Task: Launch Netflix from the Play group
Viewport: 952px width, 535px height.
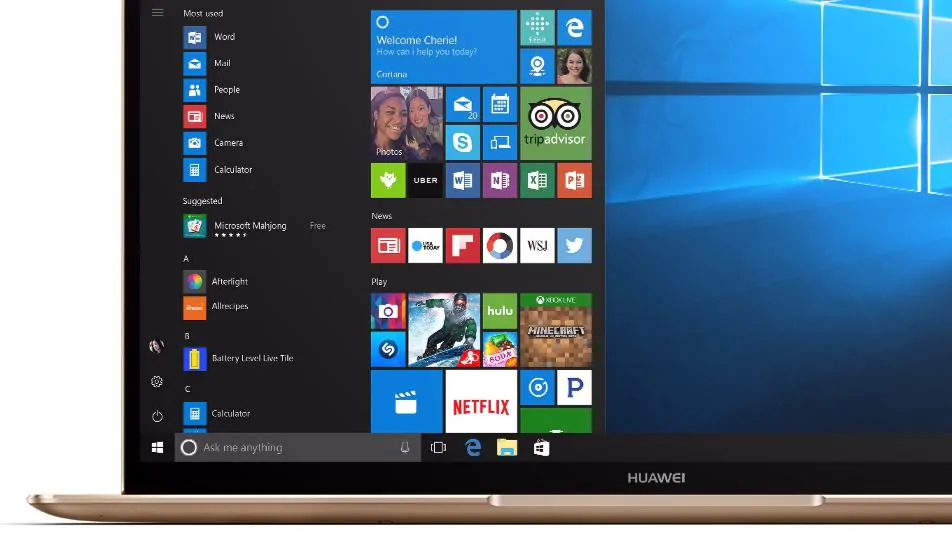Action: coord(481,404)
